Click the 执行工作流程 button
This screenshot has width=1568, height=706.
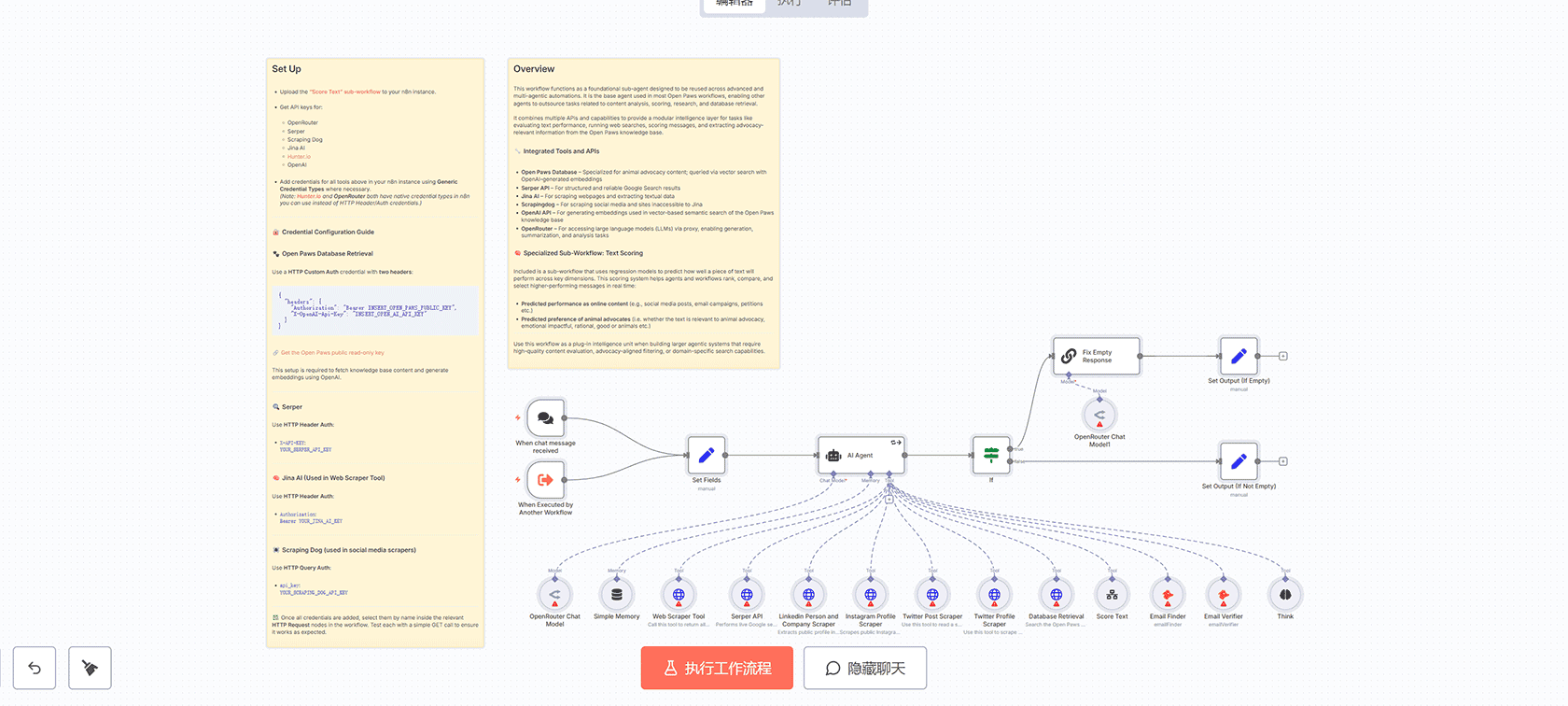717,668
